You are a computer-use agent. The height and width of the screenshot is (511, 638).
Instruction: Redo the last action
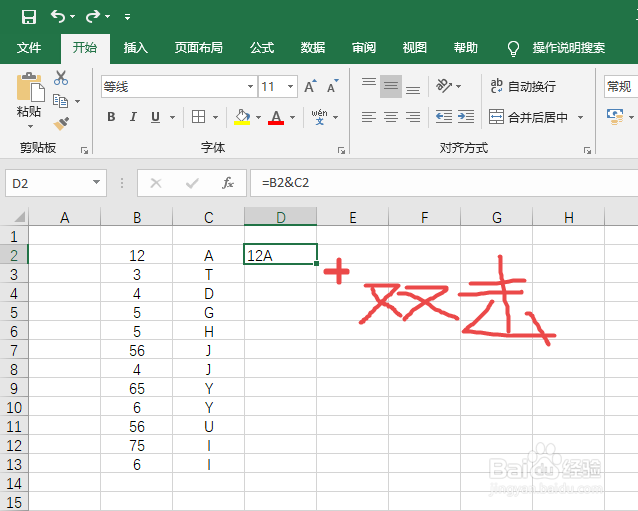(x=92, y=16)
